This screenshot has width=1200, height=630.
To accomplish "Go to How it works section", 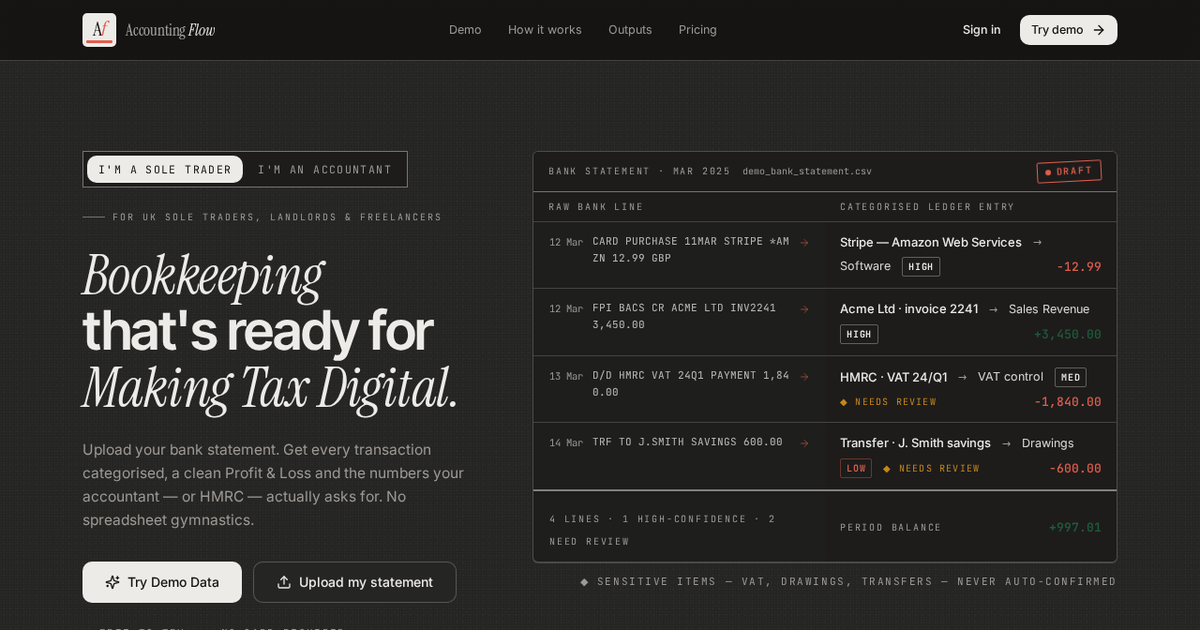I will click(545, 30).
